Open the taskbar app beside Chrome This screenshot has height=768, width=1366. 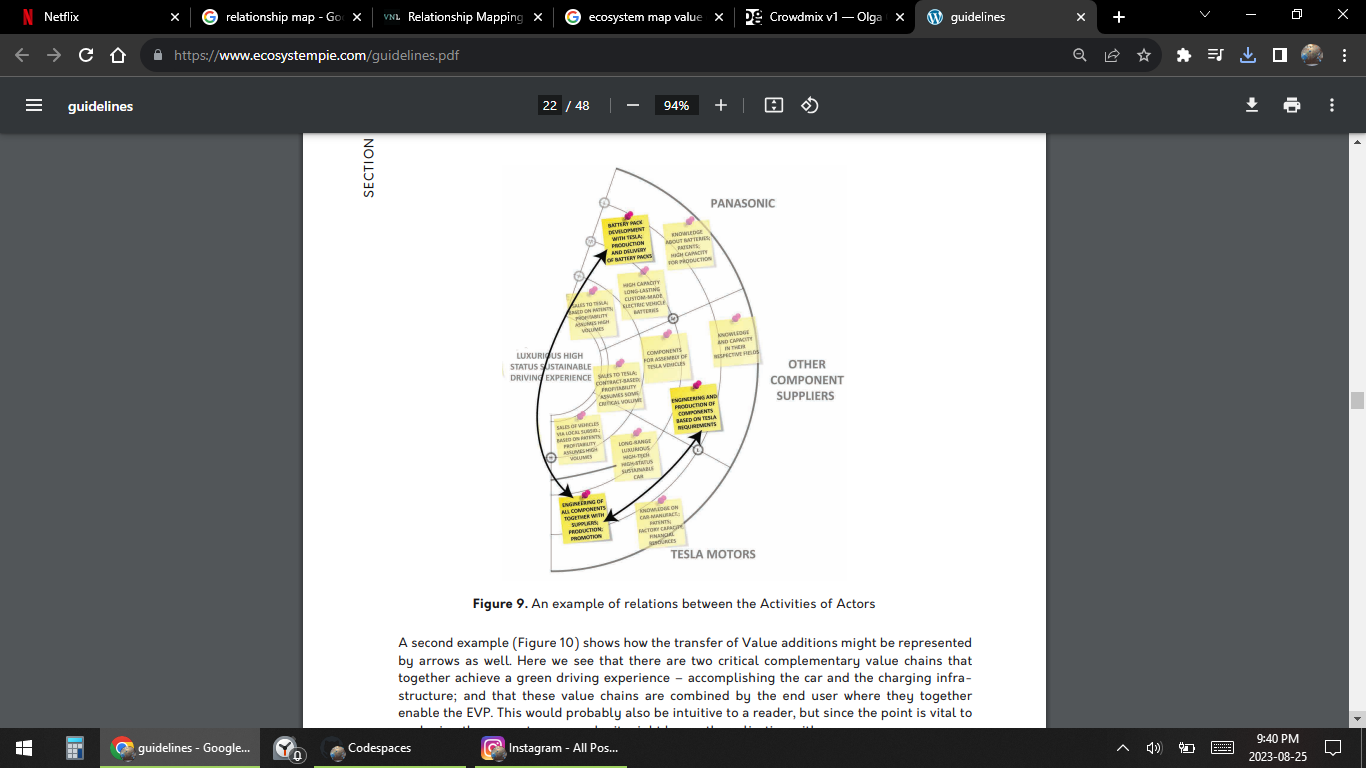tap(287, 748)
